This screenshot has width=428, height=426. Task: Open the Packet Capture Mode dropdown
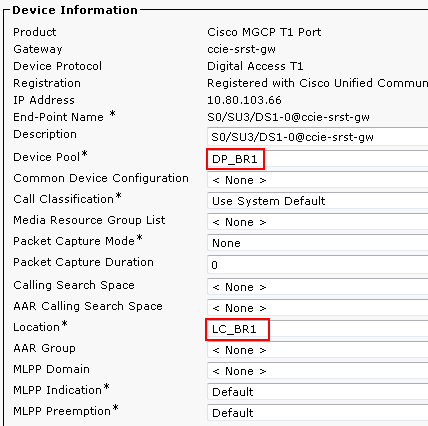click(317, 243)
